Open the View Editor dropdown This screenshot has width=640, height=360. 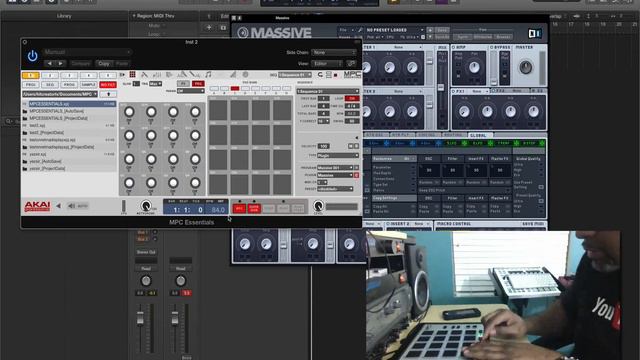pos(327,63)
